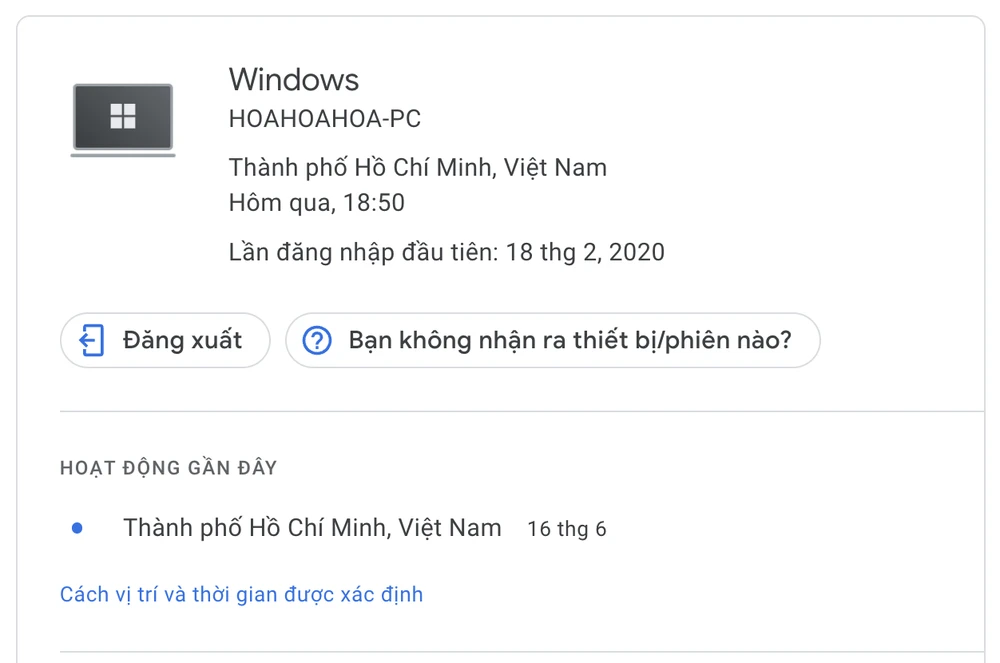The height and width of the screenshot is (663, 1000).
Task: Click the 'HOẠT ĐỘNG GẦN ĐÂY' section header
Action: [x=168, y=468]
